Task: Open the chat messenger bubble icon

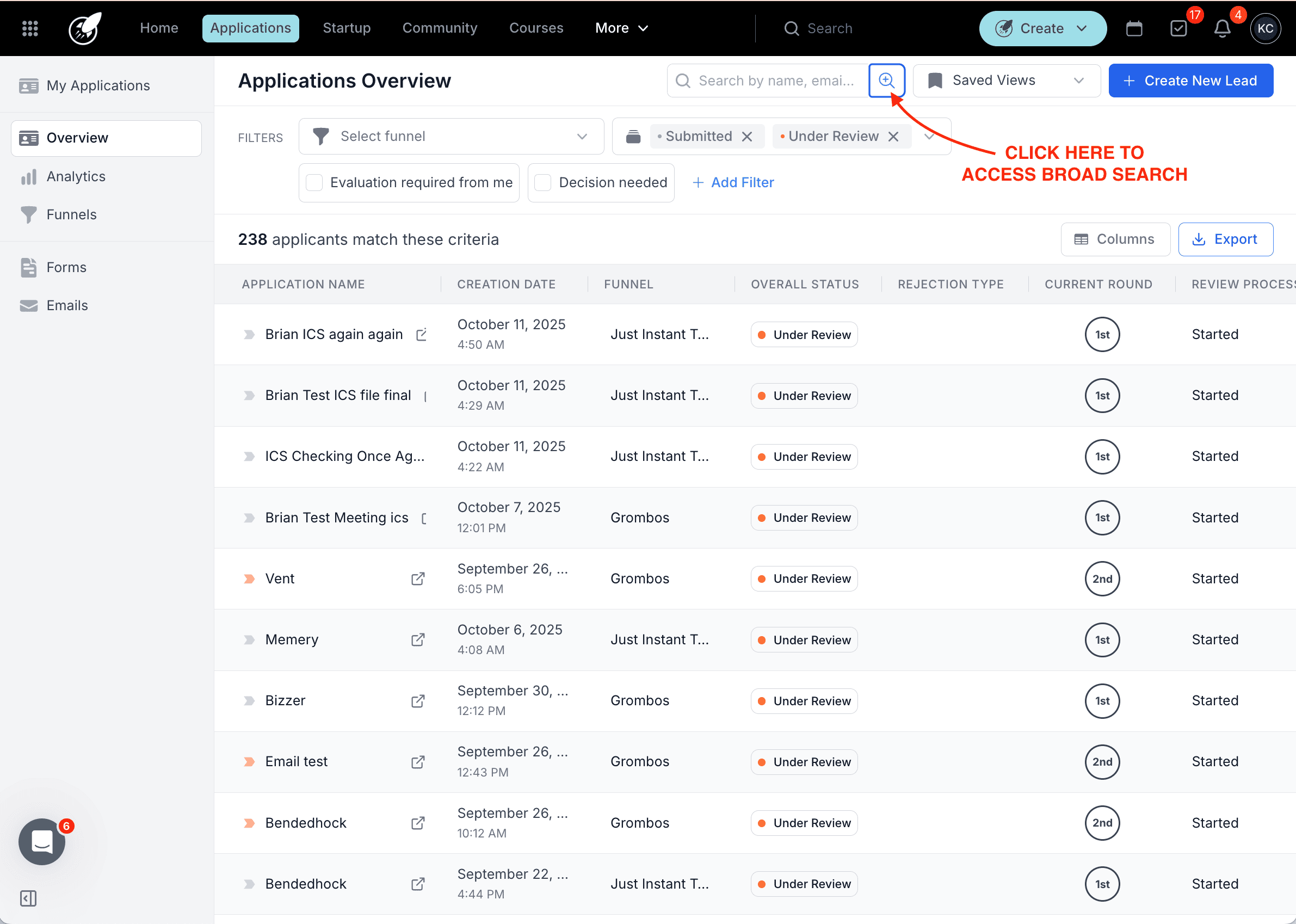Action: coord(41,841)
